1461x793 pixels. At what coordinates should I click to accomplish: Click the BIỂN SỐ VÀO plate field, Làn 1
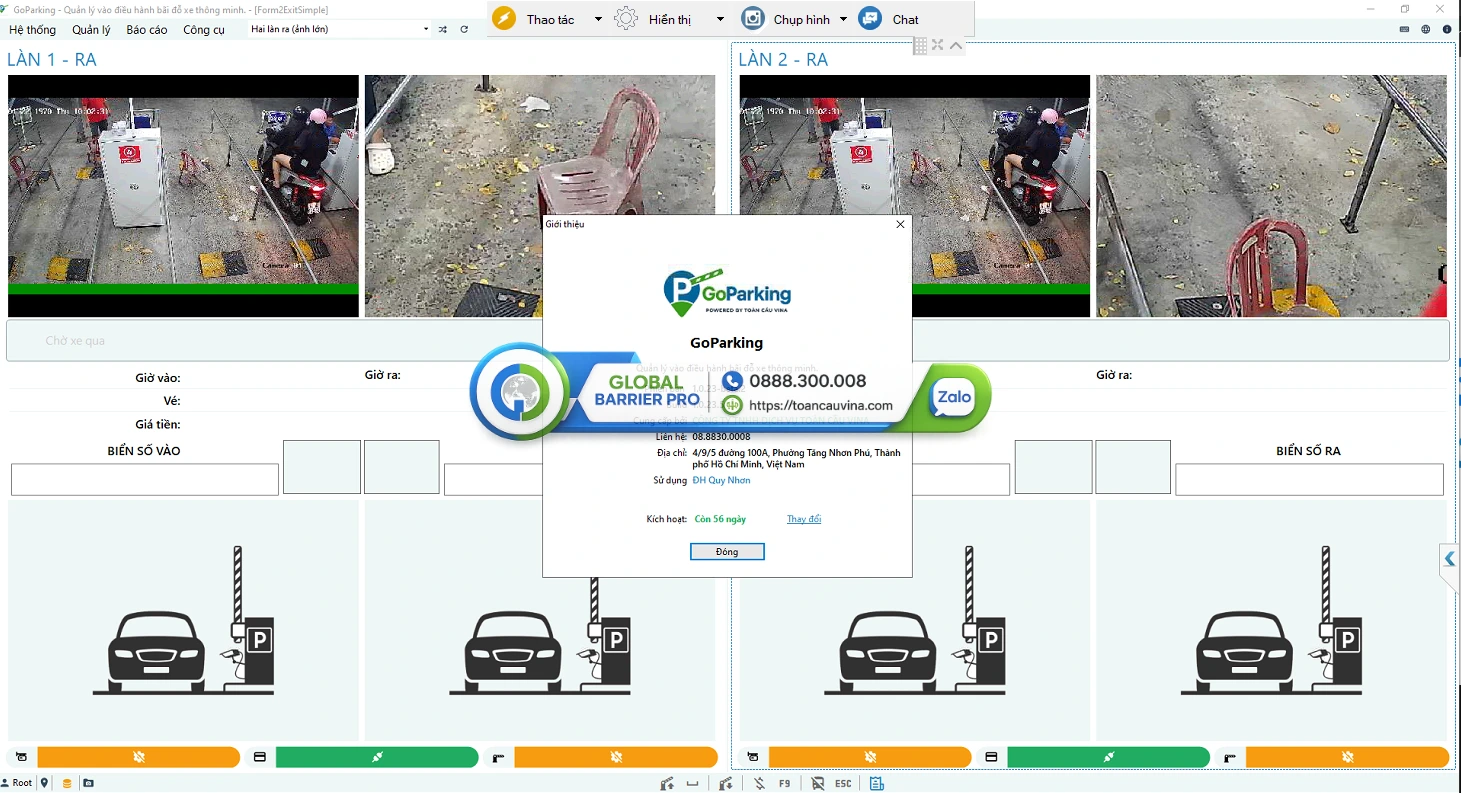pyautogui.click(x=145, y=480)
